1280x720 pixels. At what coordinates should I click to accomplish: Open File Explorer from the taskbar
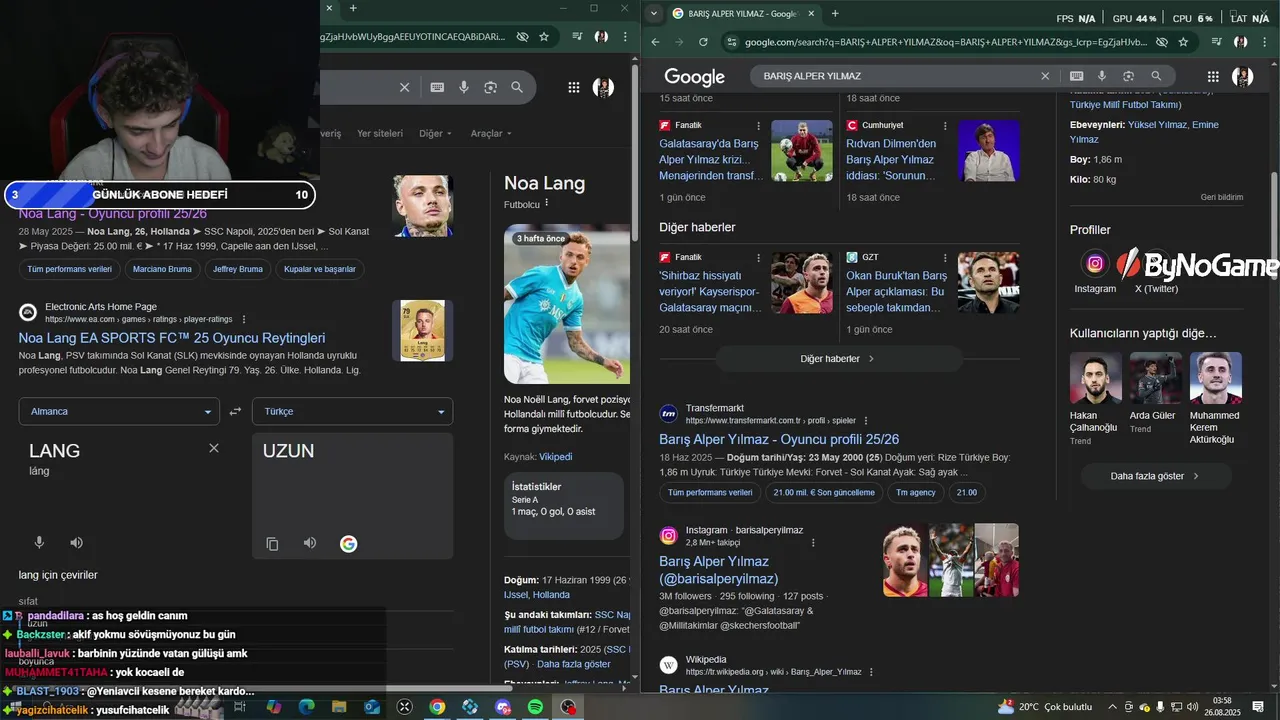coord(339,707)
